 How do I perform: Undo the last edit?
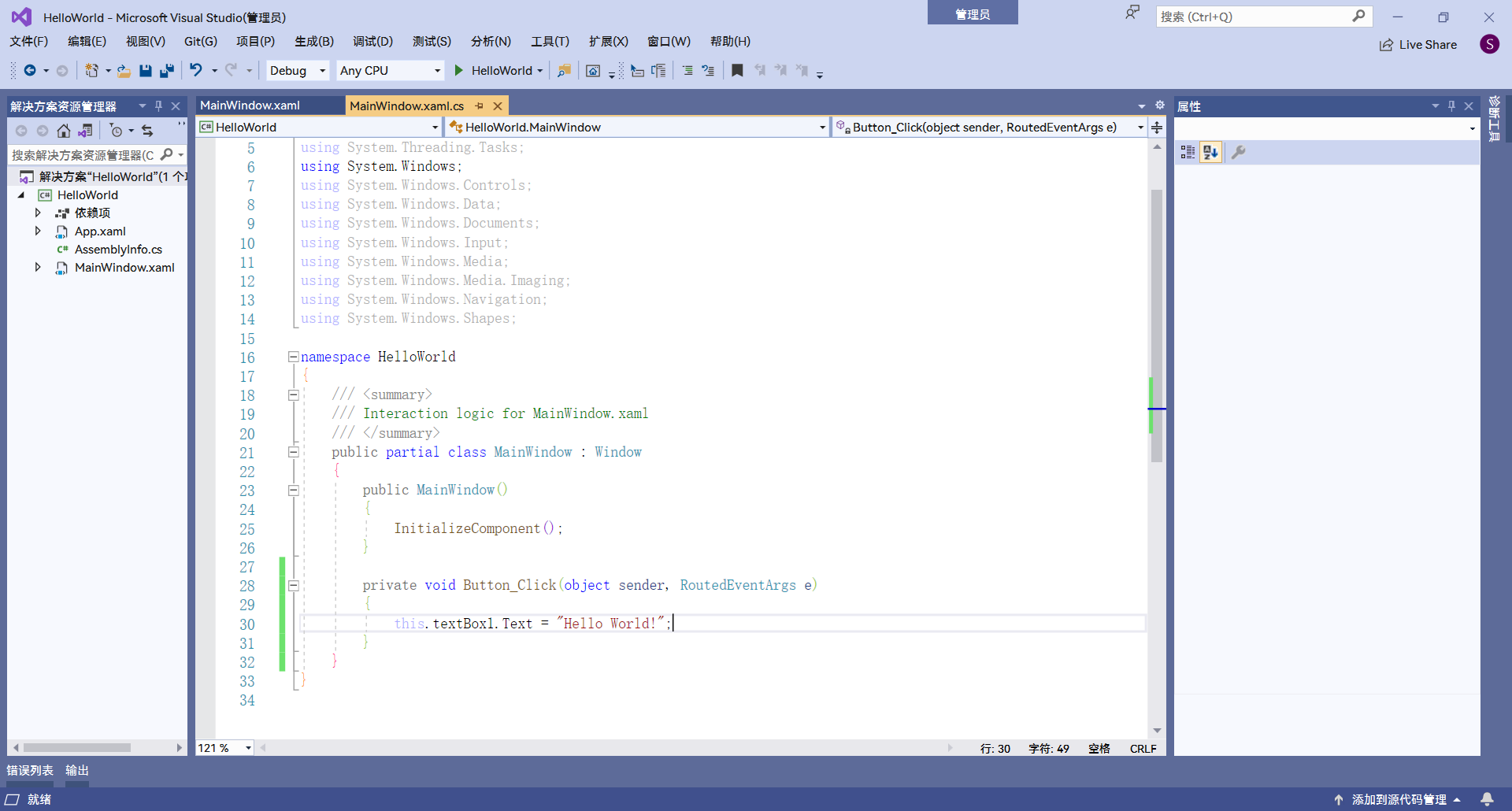click(196, 71)
